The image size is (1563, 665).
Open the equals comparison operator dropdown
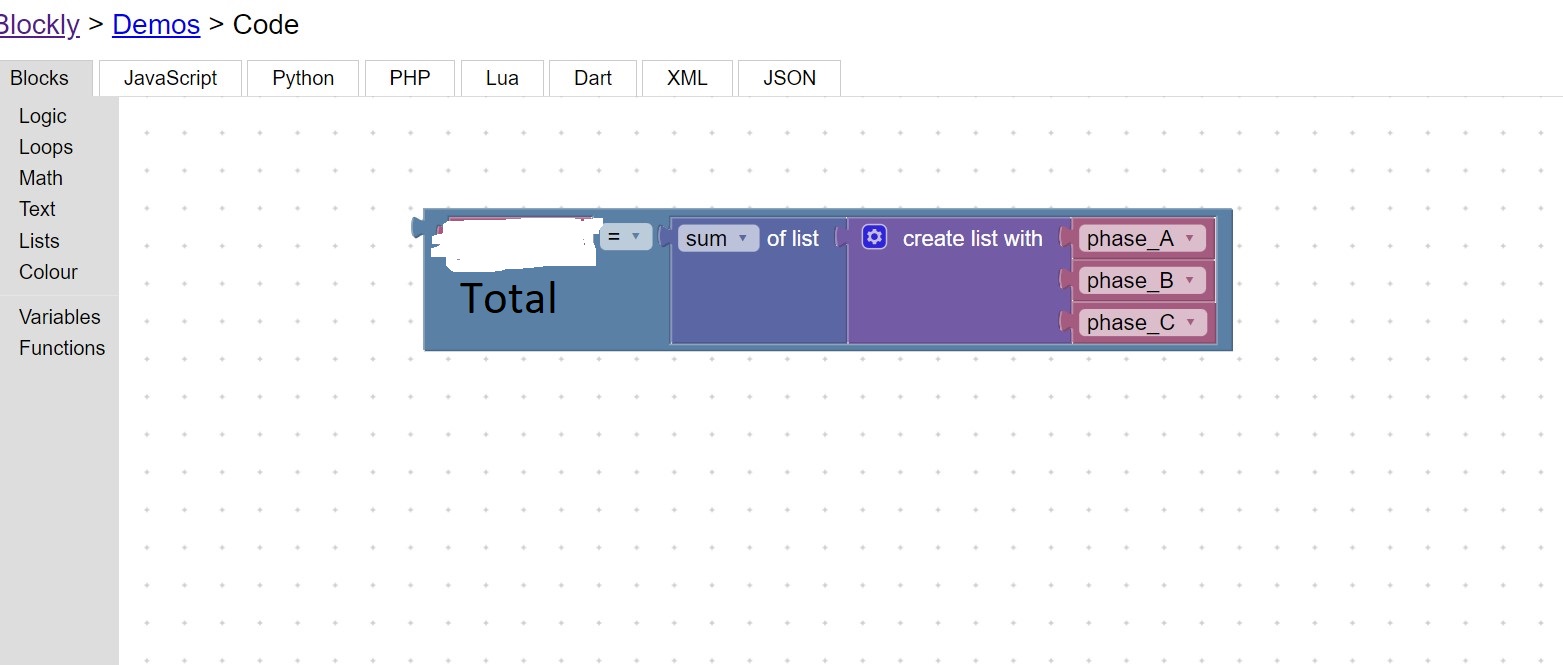[626, 237]
